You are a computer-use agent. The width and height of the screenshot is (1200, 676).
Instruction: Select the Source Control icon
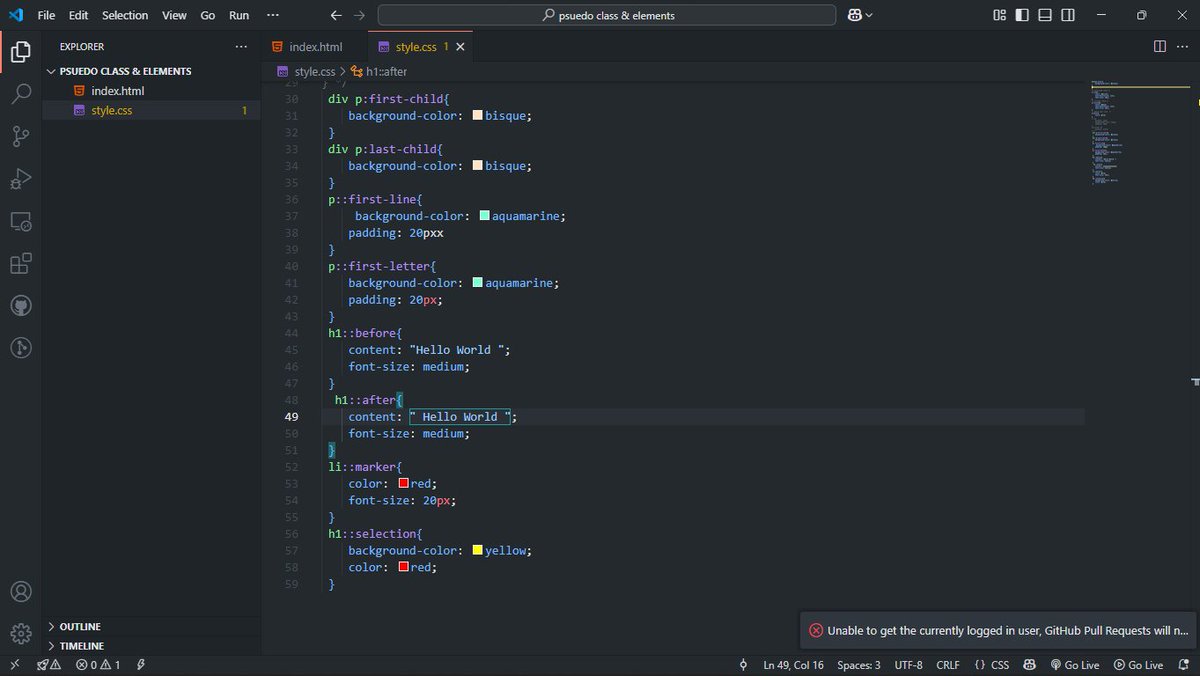20,136
